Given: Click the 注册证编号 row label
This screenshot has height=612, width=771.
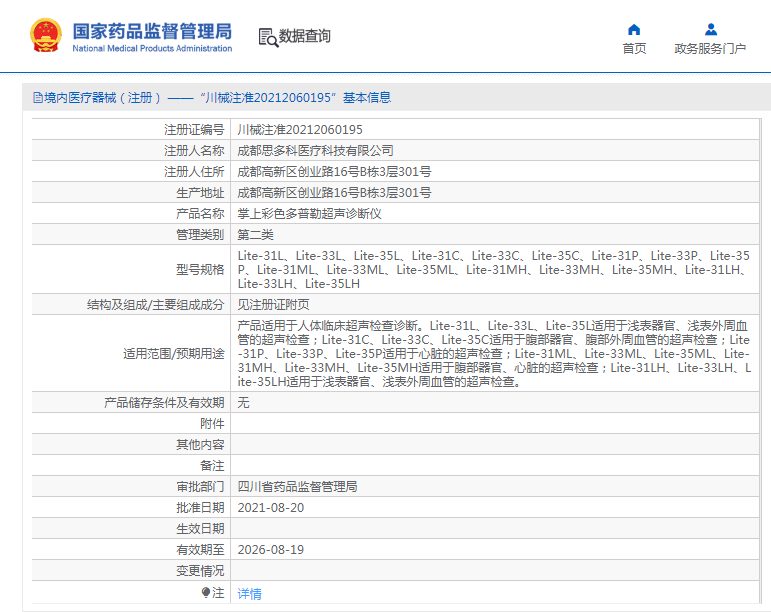Looking at the screenshot, I should [194, 130].
